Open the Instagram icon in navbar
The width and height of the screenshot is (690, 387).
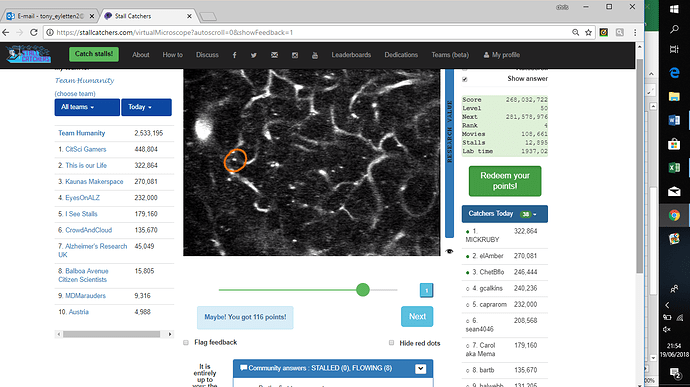[x=294, y=55]
